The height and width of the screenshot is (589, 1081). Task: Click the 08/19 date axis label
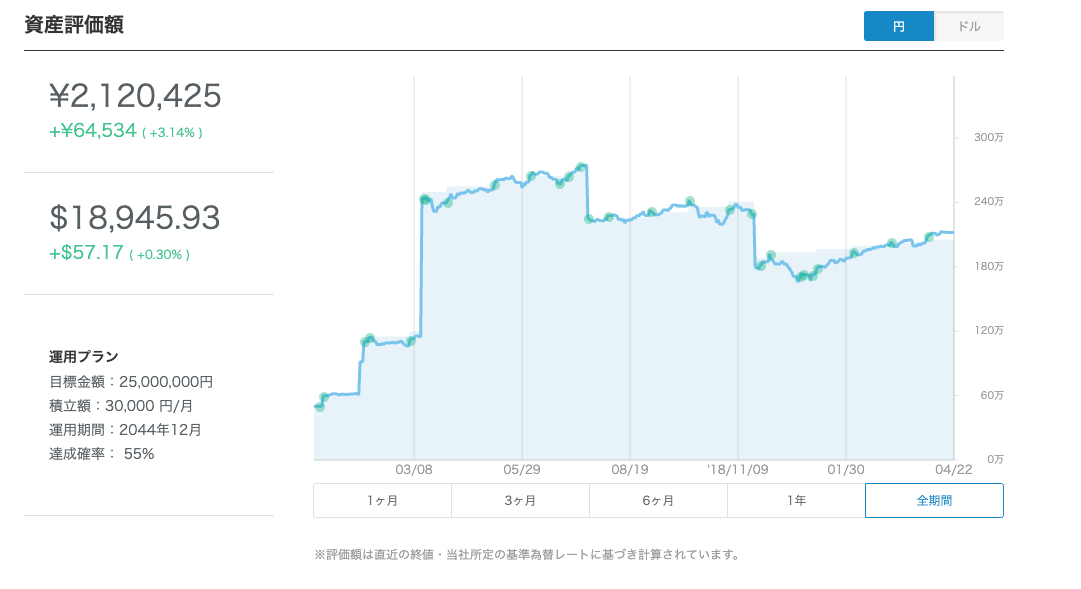(x=630, y=468)
